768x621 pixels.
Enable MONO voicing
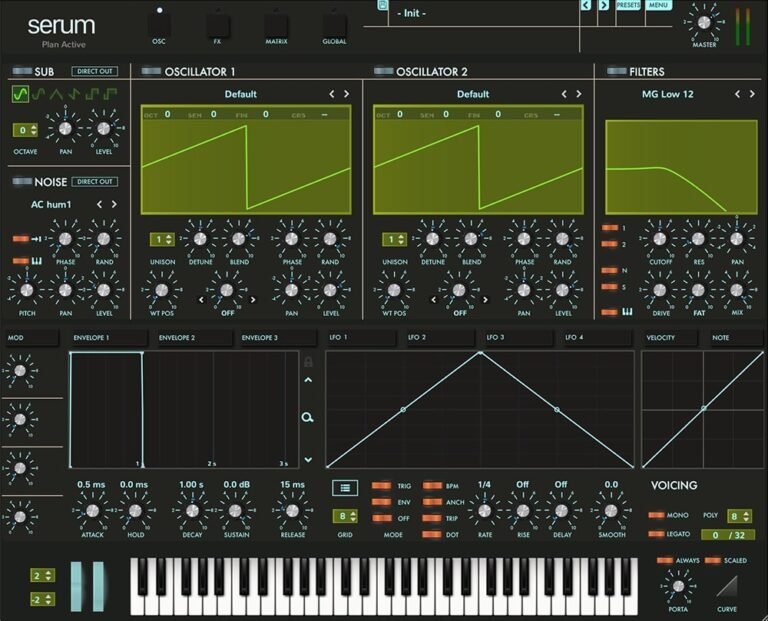point(656,515)
